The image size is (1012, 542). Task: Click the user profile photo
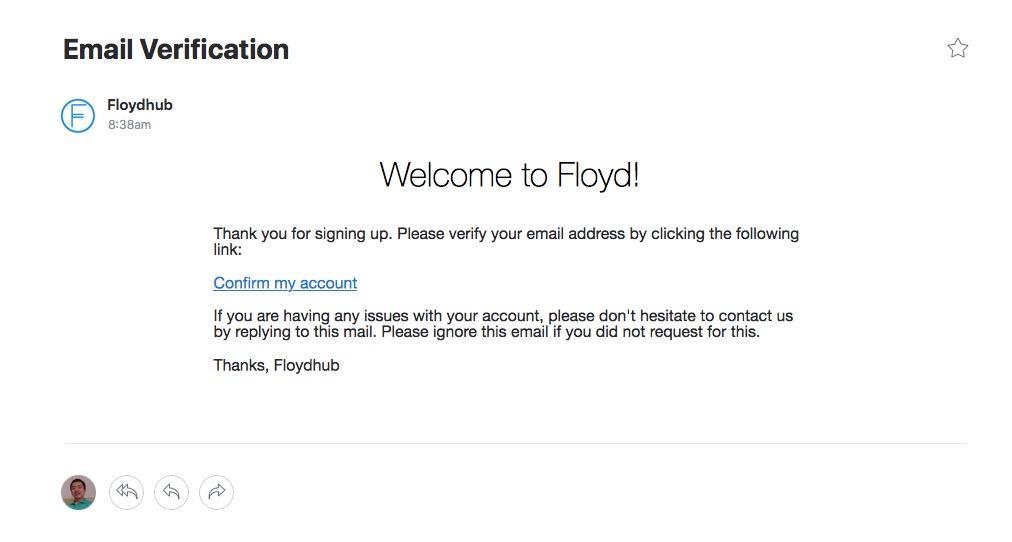click(79, 492)
